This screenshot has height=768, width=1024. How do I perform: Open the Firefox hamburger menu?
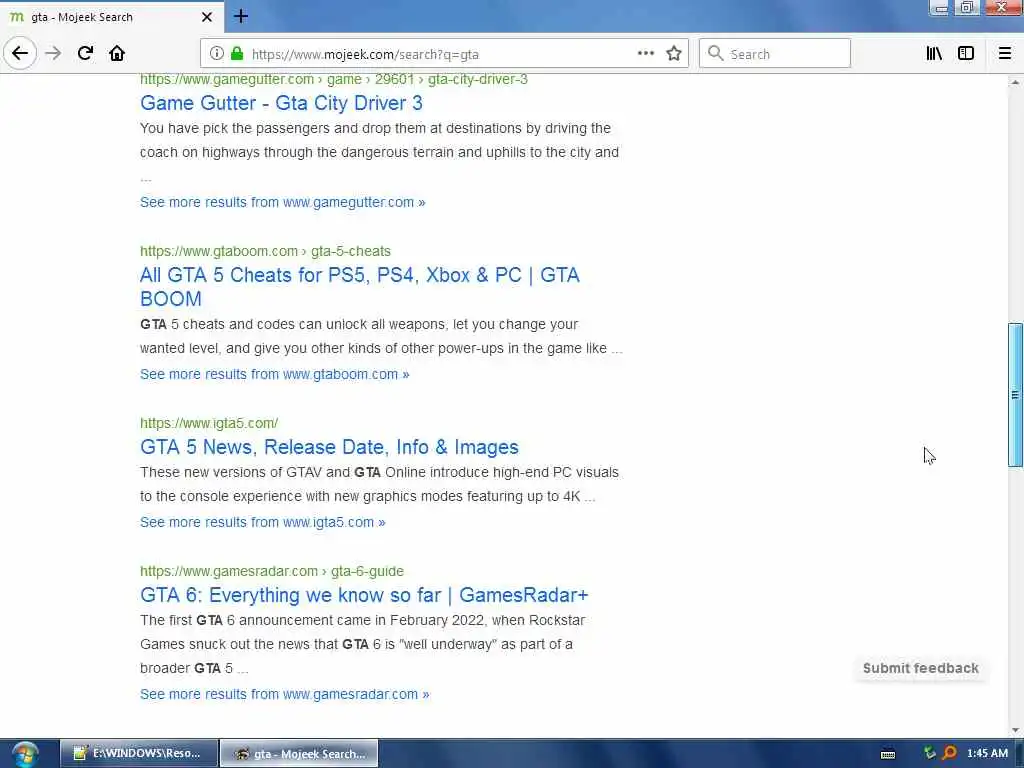pyautogui.click(x=1004, y=54)
